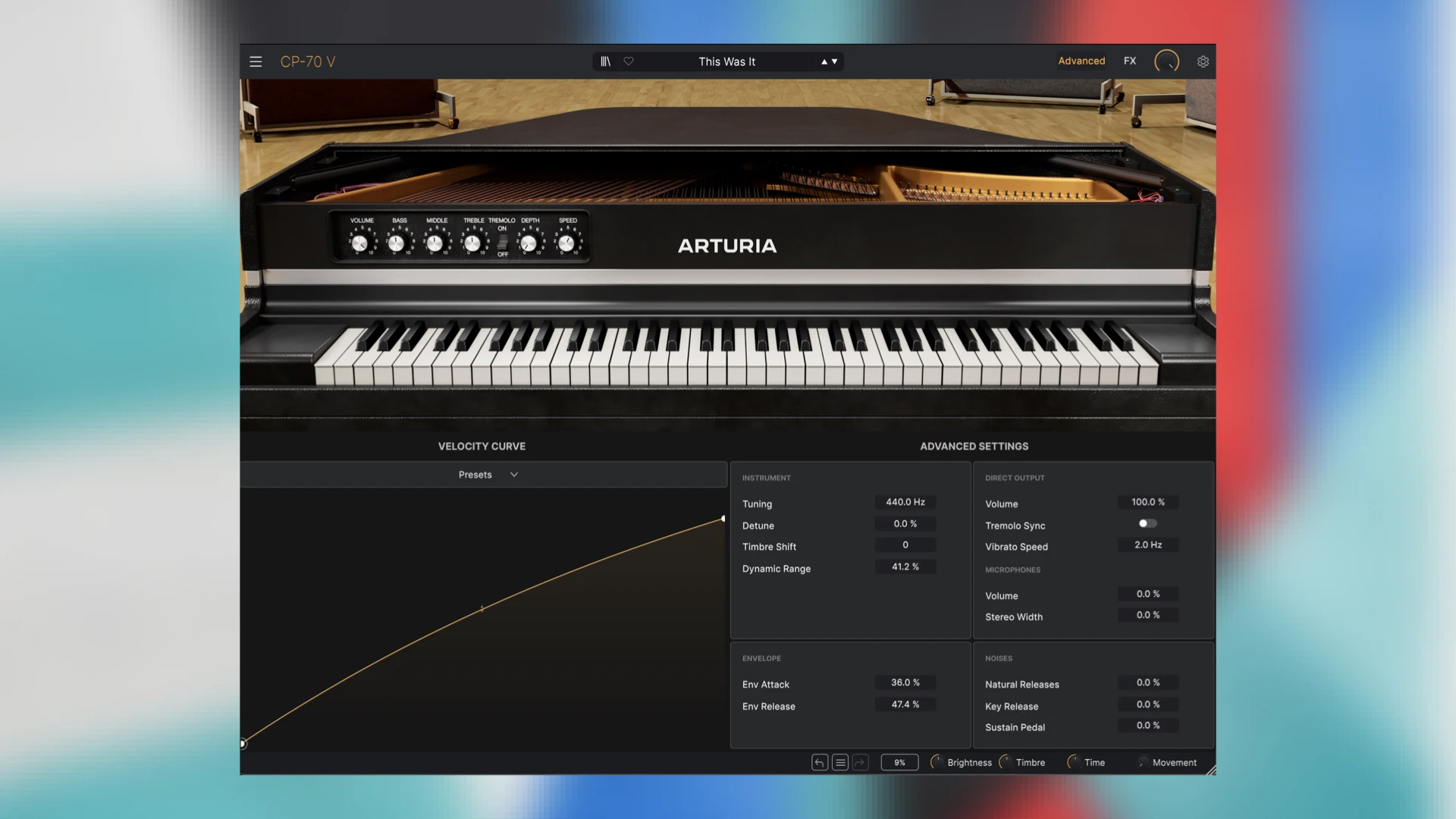
Task: Click the ADVANCED SETTINGS heading
Action: coord(974,447)
